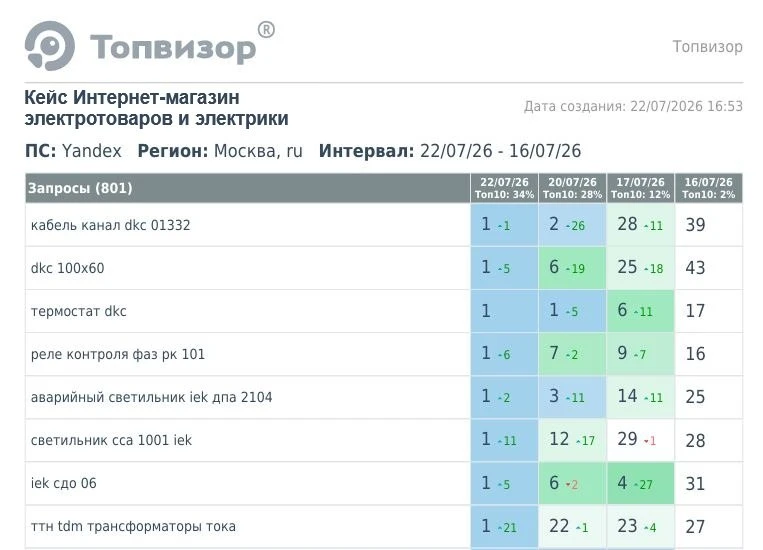Click the ПС: Yandex label

(x=73, y=151)
